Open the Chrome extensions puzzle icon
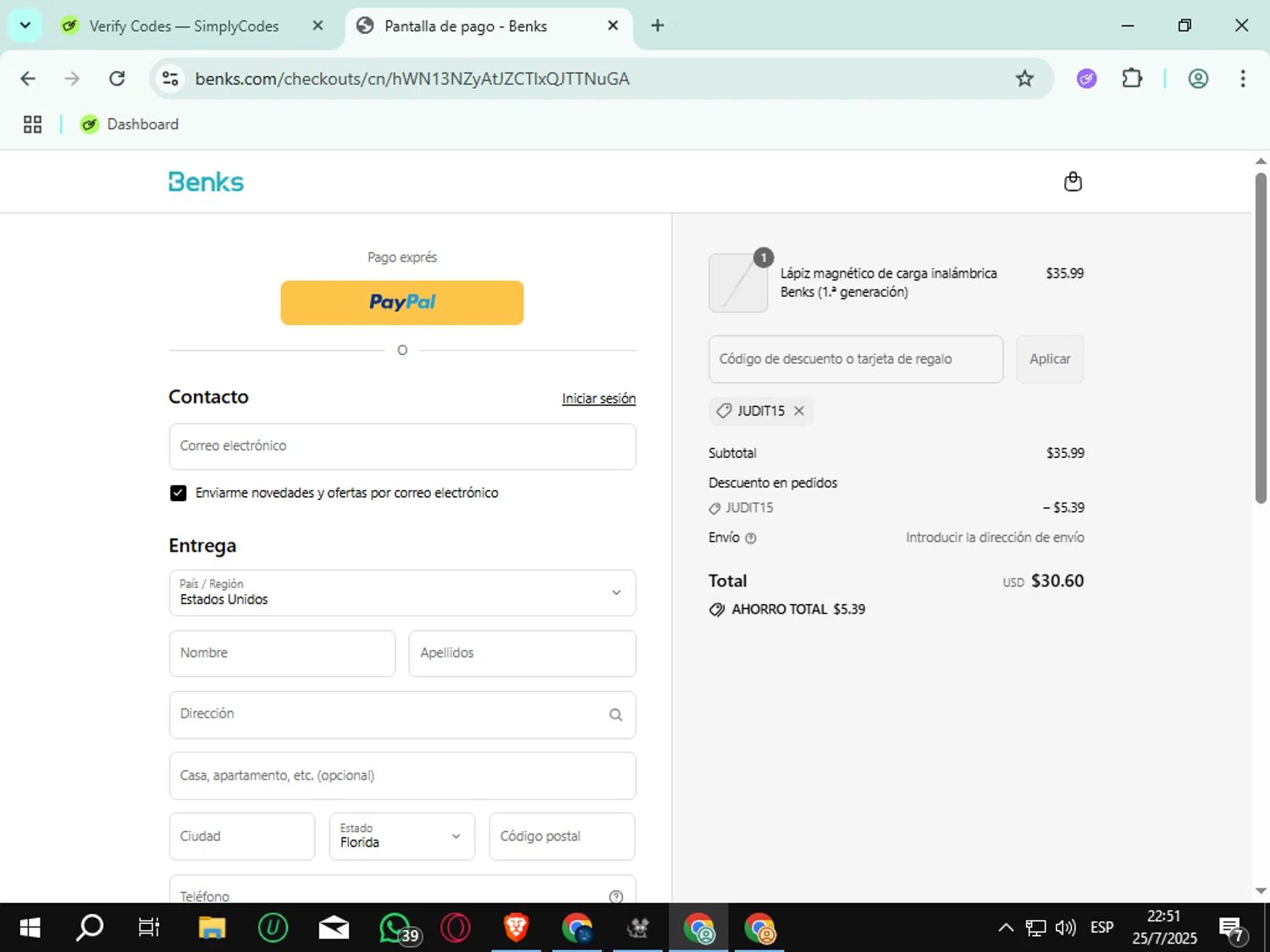 pos(1132,79)
